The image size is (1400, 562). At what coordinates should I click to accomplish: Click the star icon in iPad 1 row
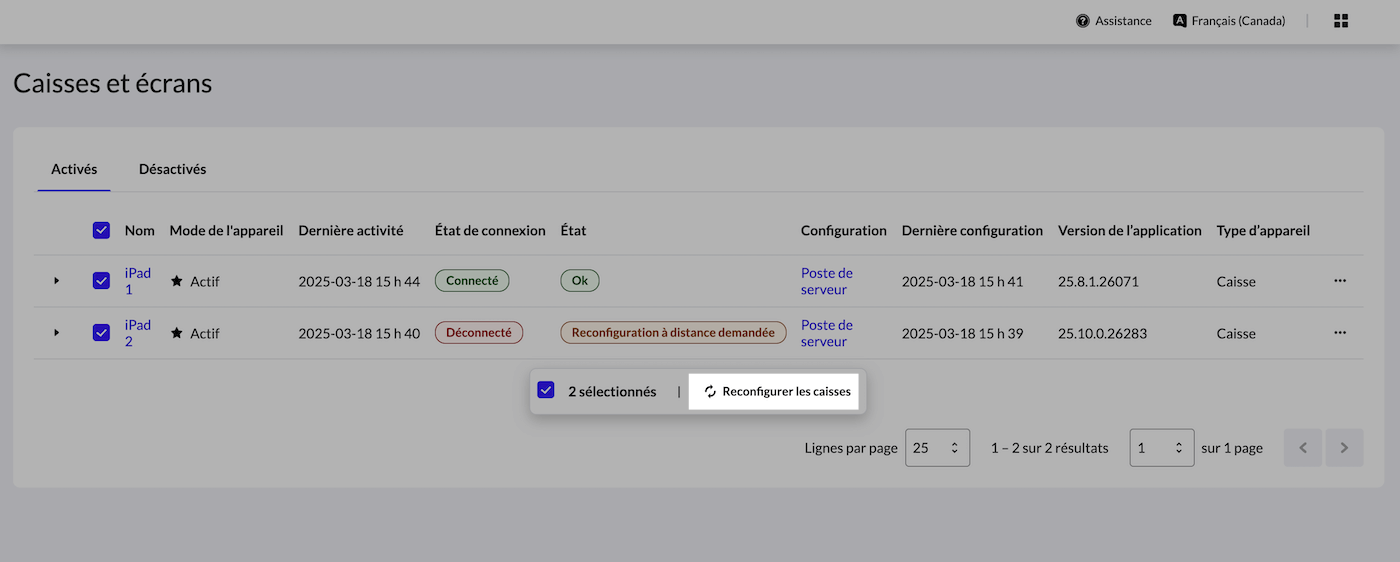coord(177,281)
